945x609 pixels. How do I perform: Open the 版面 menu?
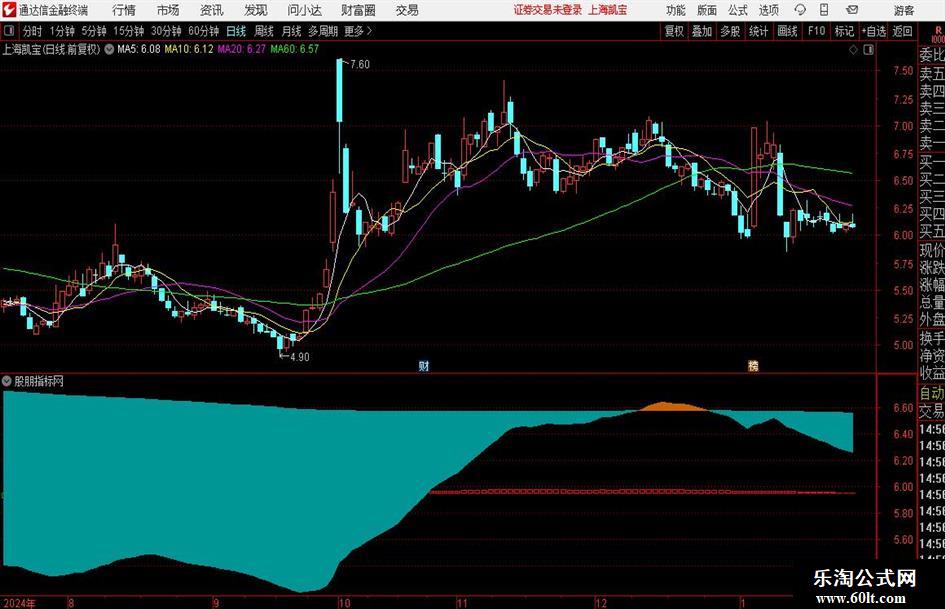pos(706,10)
